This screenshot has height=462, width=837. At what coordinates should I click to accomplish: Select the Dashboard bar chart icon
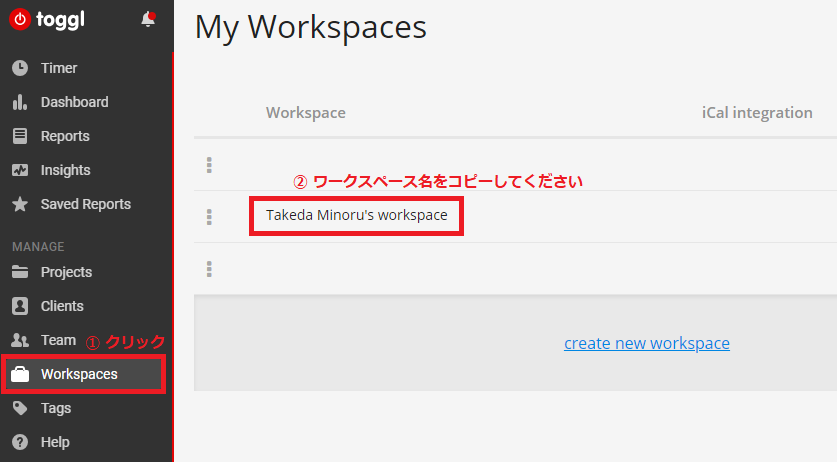point(20,102)
